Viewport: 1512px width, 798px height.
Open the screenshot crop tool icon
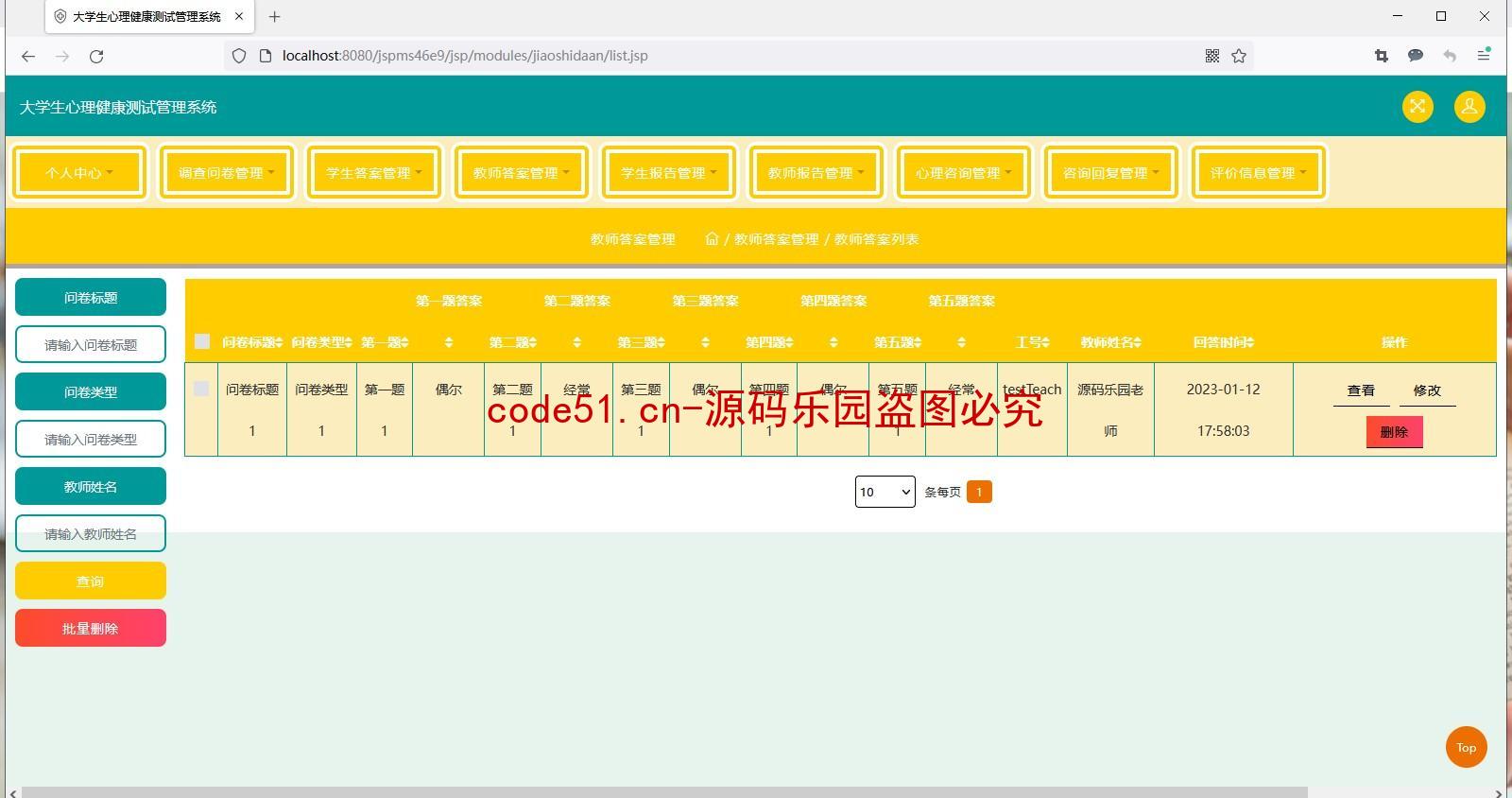(1382, 56)
